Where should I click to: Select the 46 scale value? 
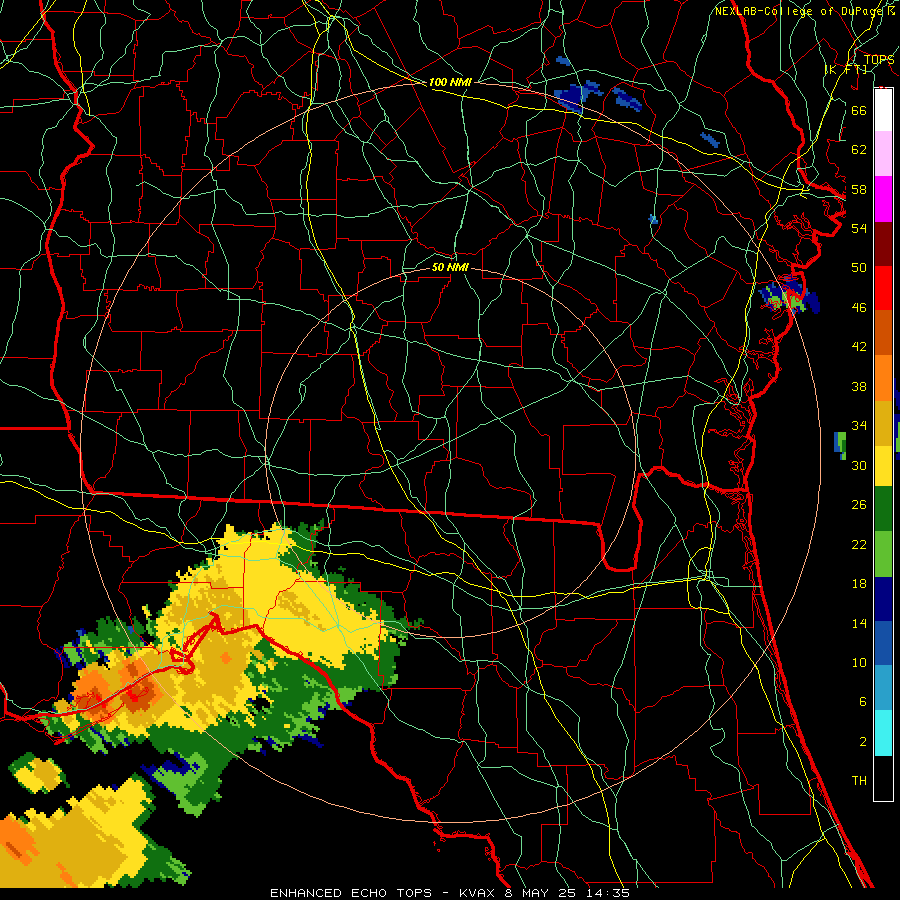click(x=859, y=308)
